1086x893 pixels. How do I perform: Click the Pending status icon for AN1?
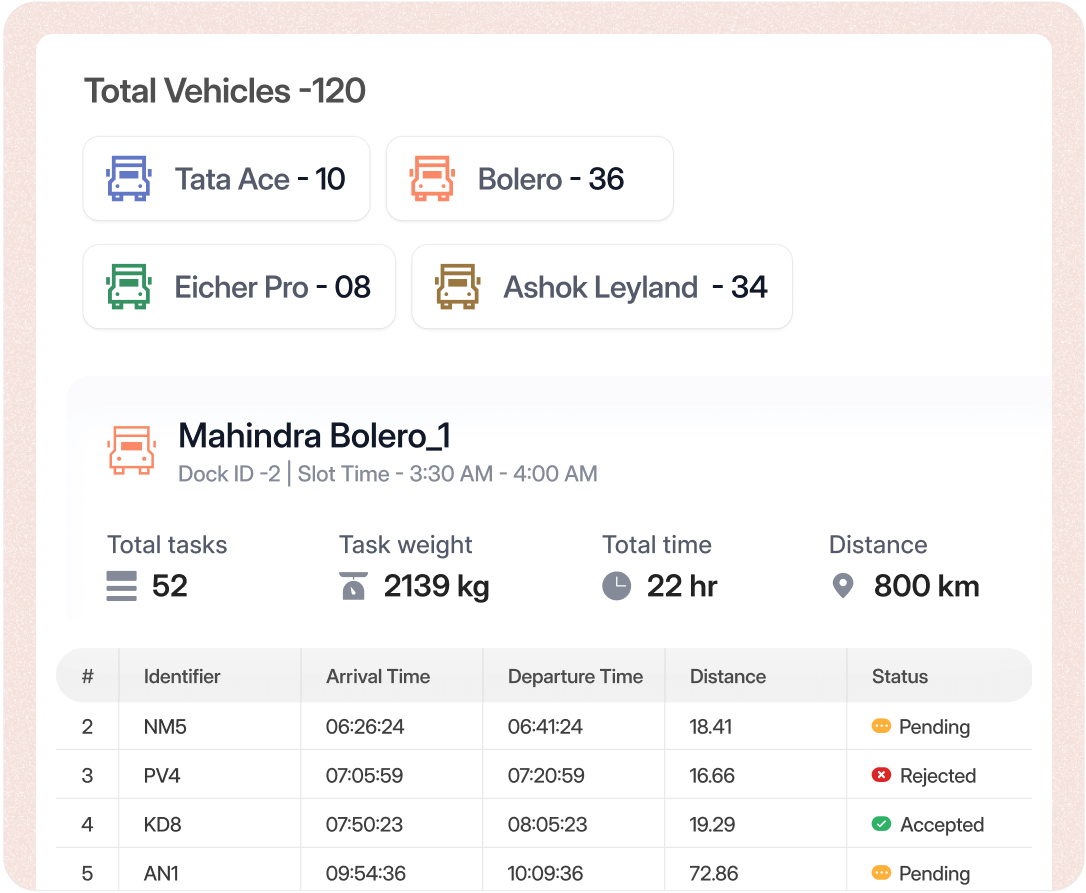tap(881, 873)
